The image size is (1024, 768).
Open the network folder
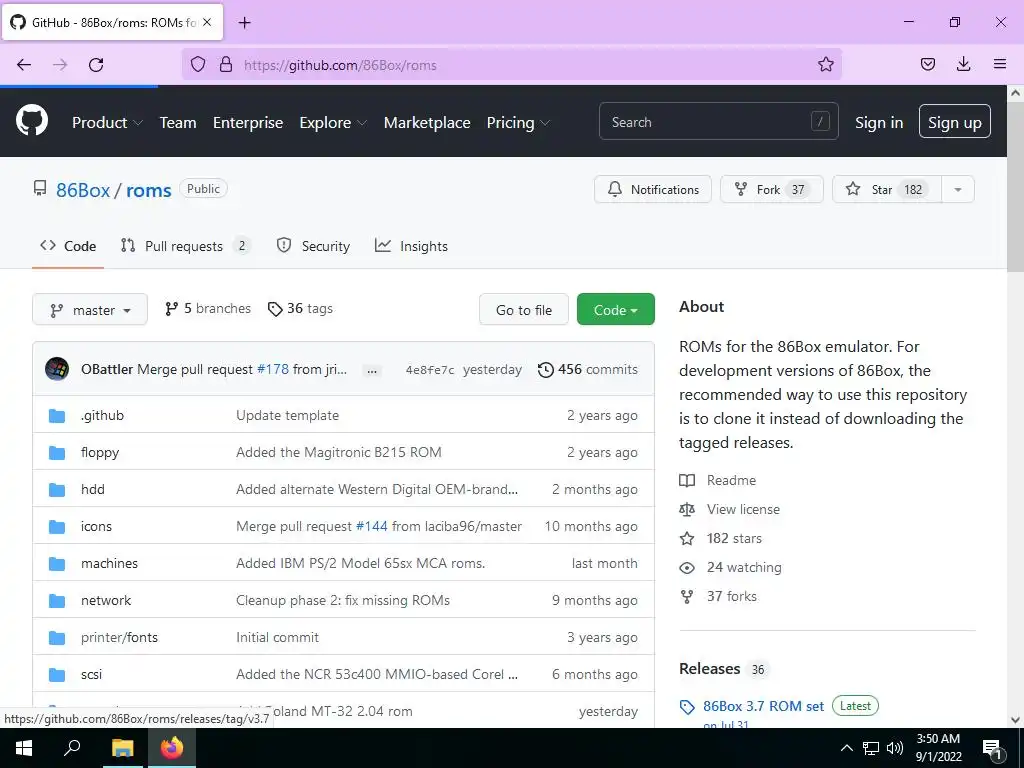pos(106,601)
